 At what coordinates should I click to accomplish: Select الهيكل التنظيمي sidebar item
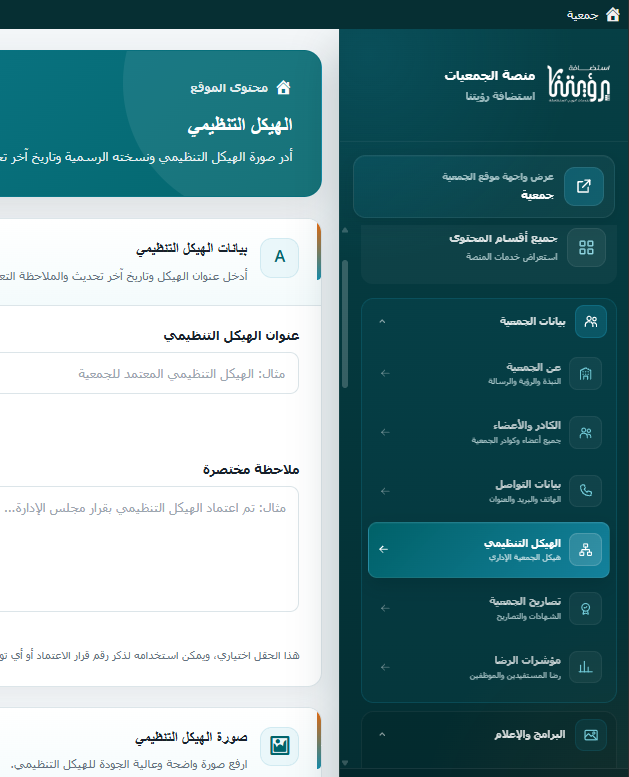coord(489,550)
